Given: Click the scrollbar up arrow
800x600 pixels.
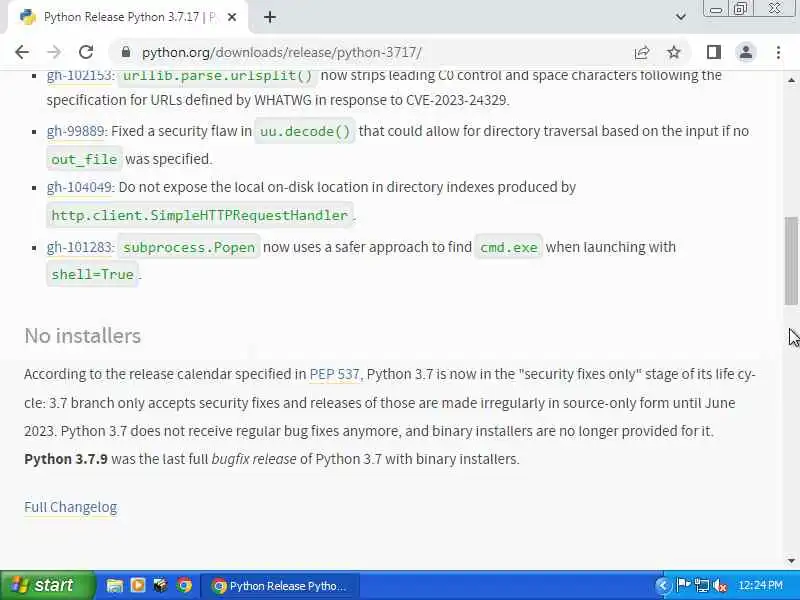Looking at the screenshot, I should pyautogui.click(x=791, y=80).
